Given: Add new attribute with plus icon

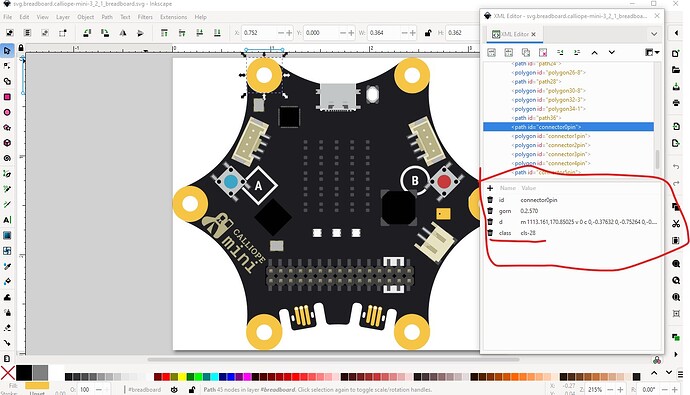Looking at the screenshot, I should (x=490, y=188).
